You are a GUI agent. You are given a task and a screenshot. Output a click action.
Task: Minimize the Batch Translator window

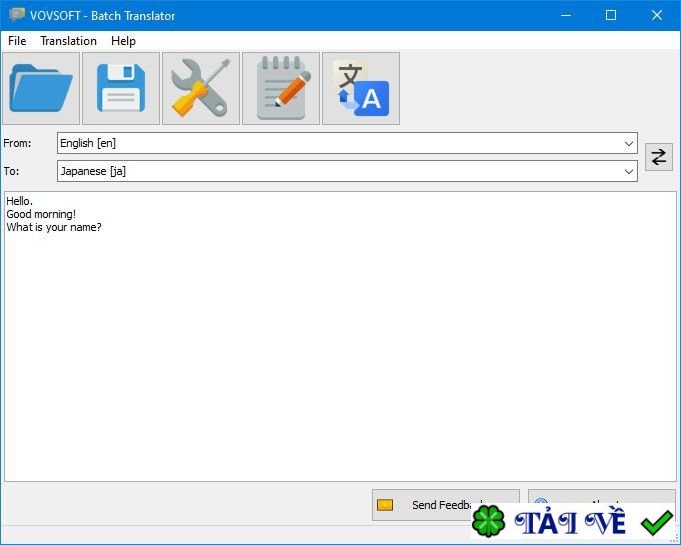565,15
